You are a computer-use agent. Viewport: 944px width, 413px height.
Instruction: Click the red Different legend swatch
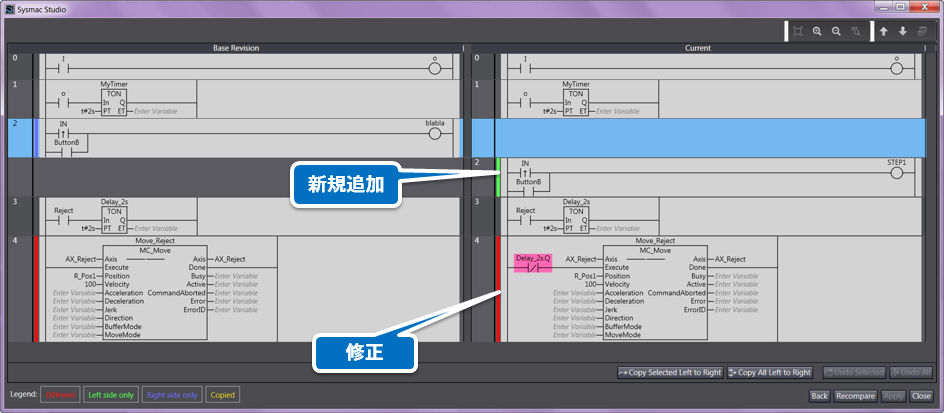(58, 395)
